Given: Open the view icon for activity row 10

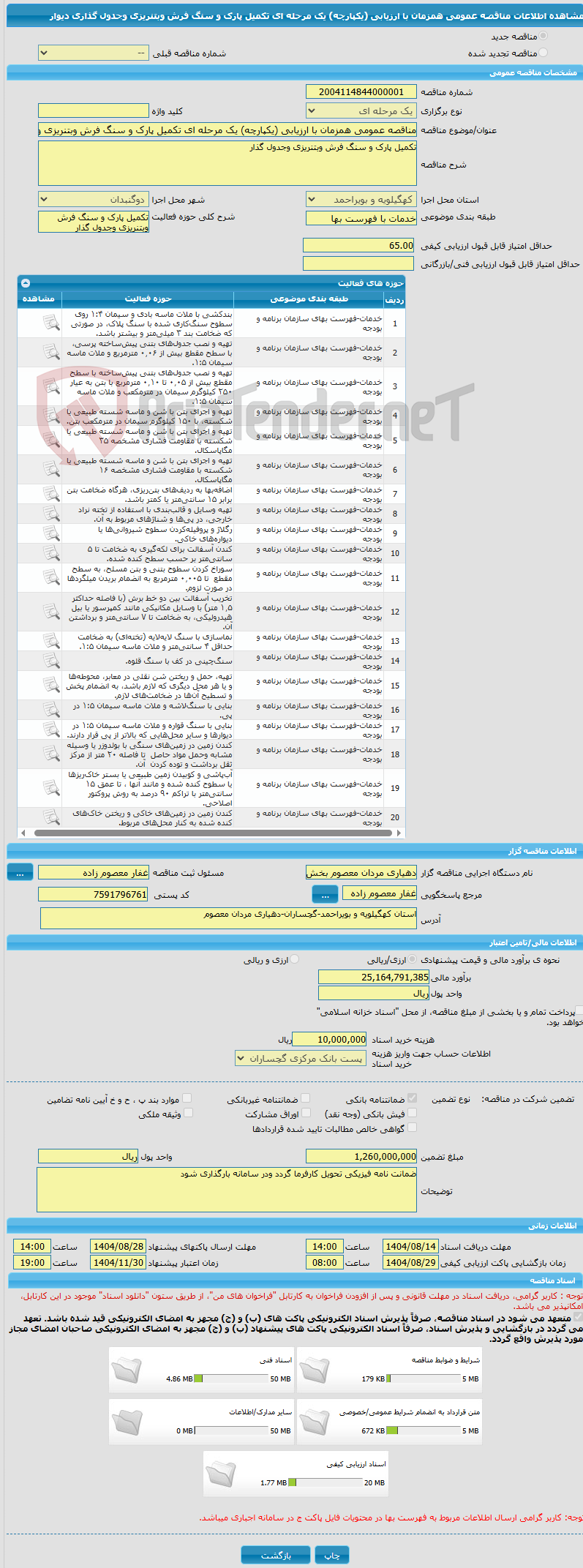Looking at the screenshot, I should (x=50, y=553).
